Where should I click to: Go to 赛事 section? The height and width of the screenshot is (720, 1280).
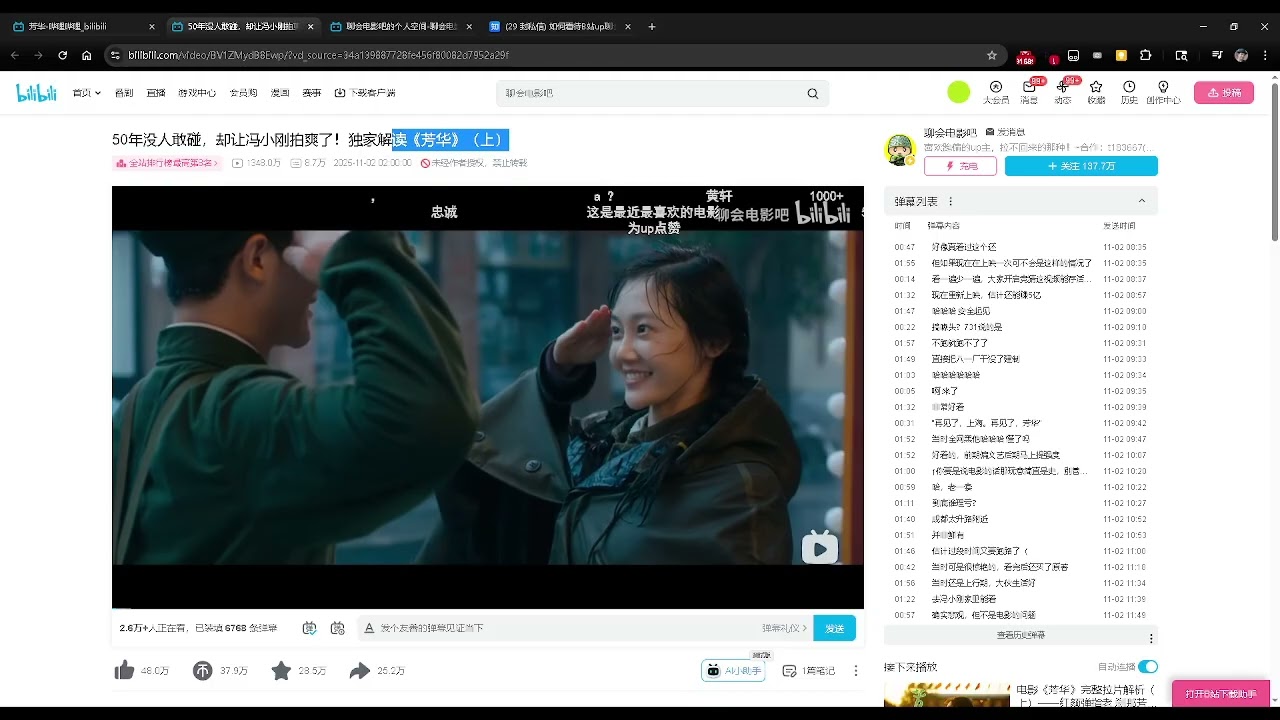(312, 93)
